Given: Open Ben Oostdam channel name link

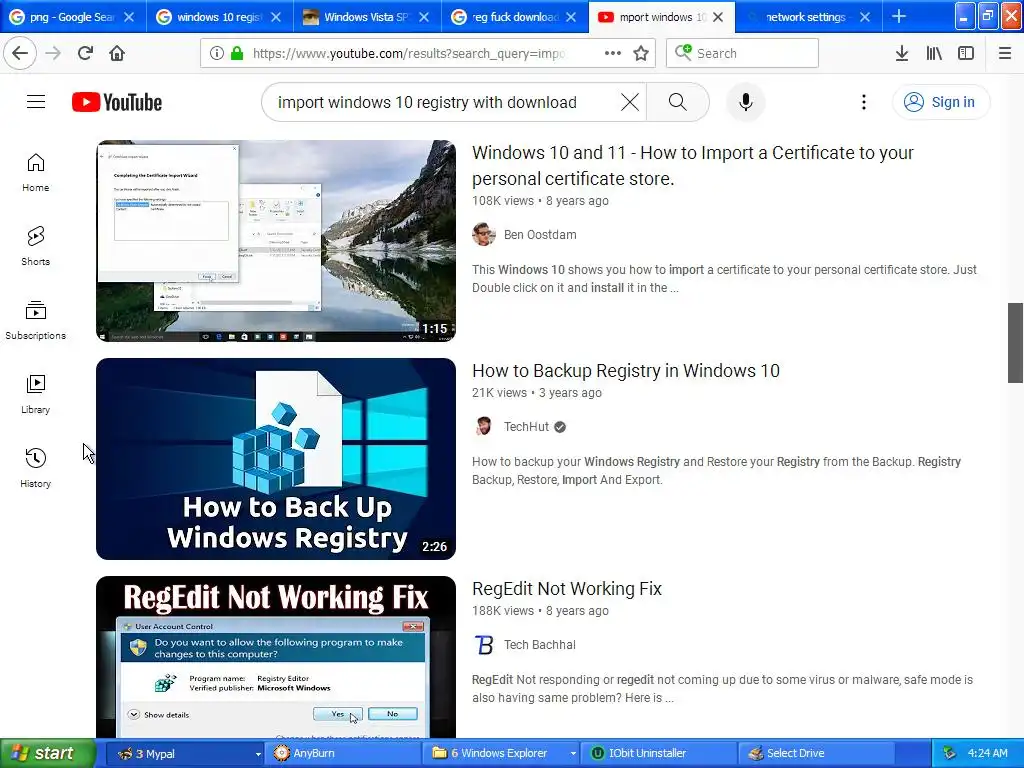Looking at the screenshot, I should point(540,234).
